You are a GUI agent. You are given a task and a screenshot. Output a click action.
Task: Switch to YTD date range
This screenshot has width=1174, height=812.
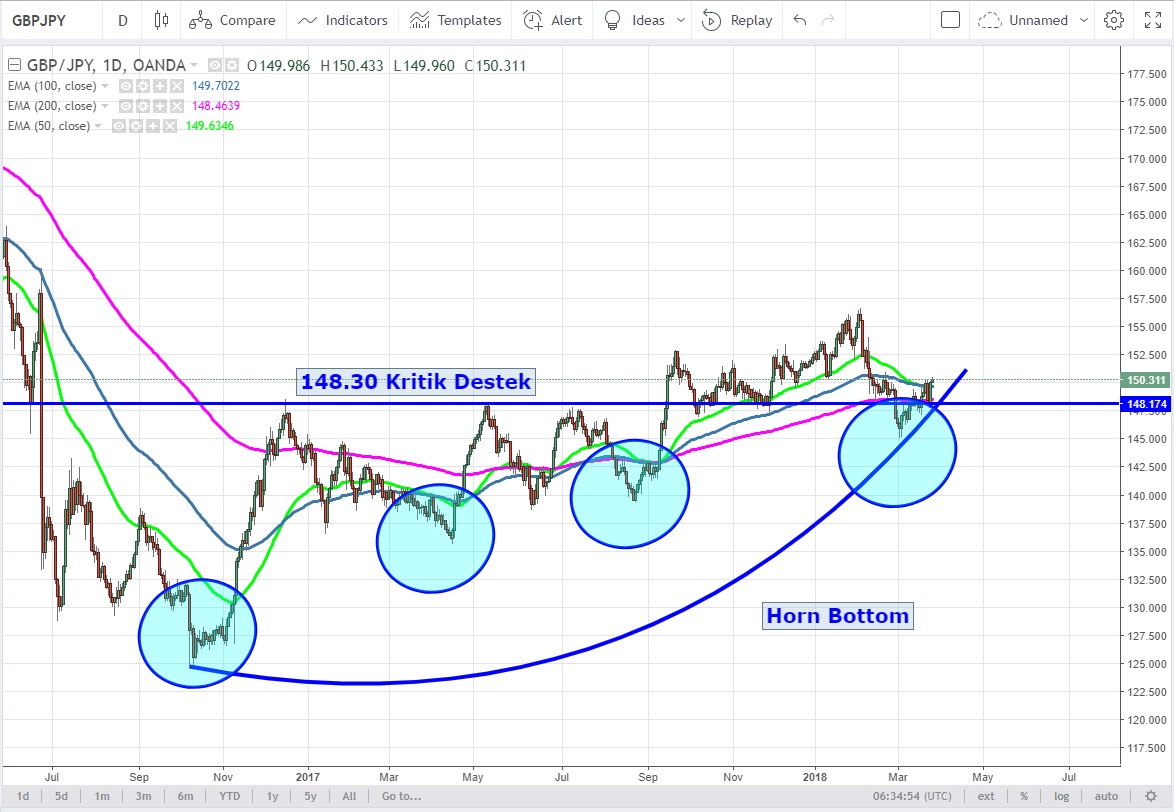229,796
